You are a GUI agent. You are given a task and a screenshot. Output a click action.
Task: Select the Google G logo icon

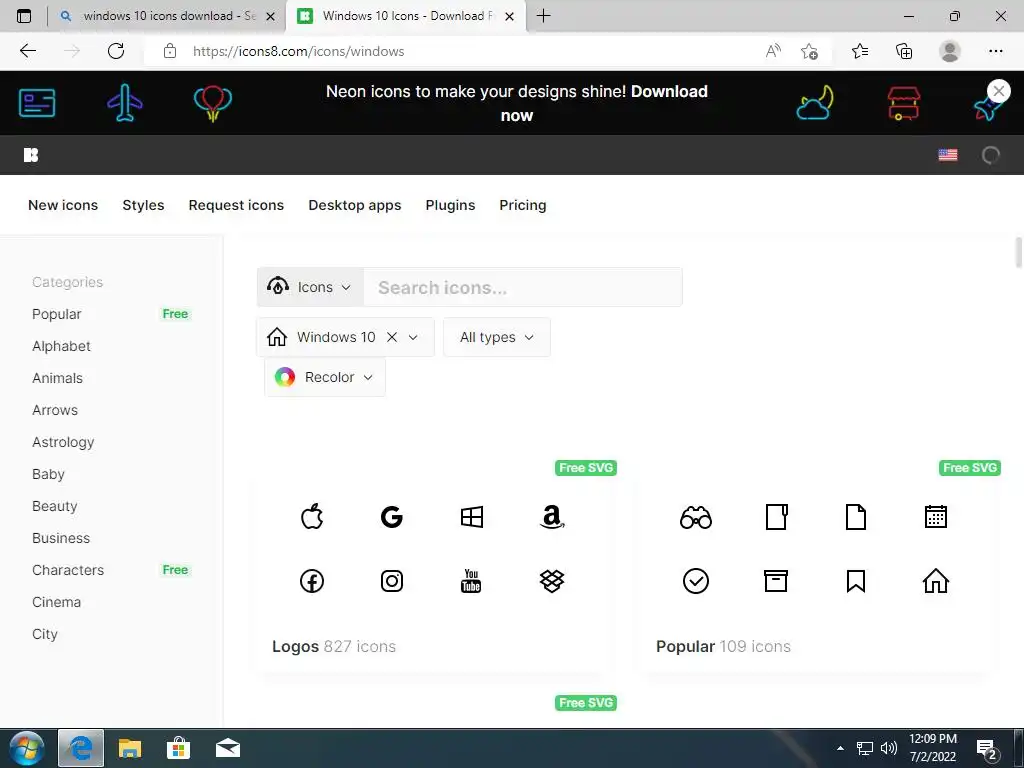392,517
